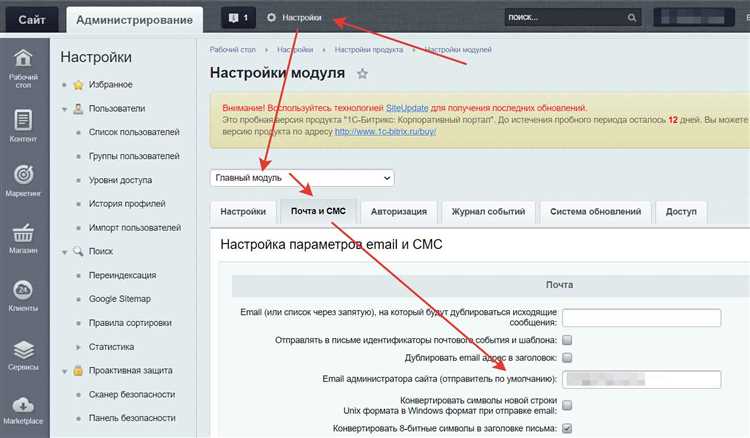Open Панель безопасности in tree
This screenshot has width=750, height=438.
pos(132,418)
